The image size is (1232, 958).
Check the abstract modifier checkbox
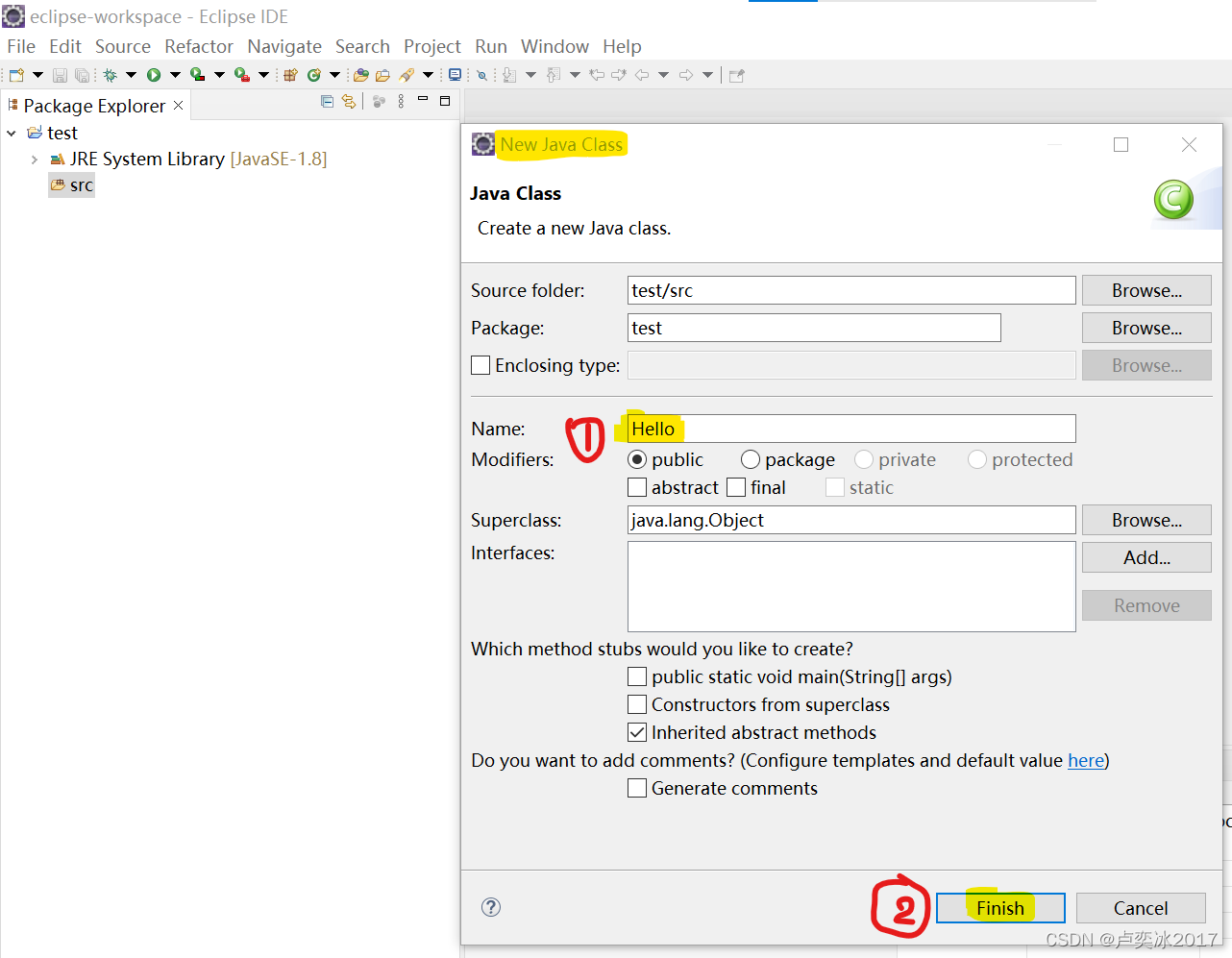coord(637,487)
